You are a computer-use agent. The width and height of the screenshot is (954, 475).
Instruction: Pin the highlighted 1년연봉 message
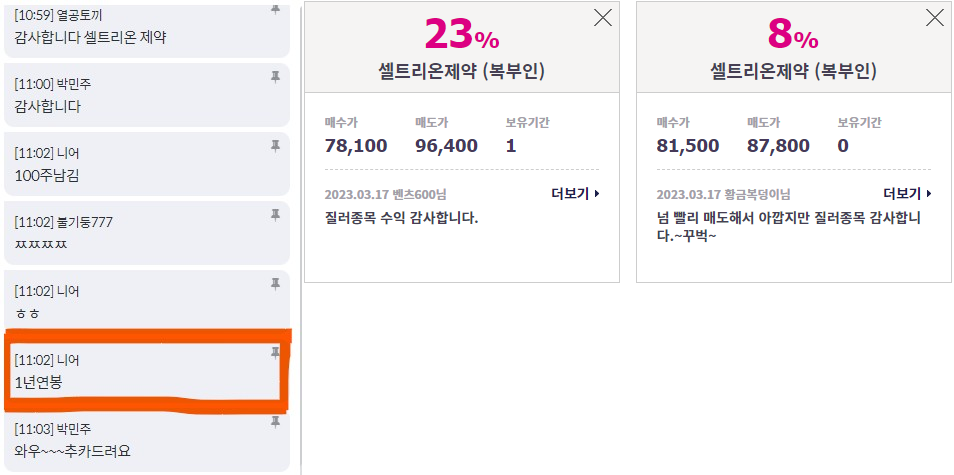click(x=275, y=352)
